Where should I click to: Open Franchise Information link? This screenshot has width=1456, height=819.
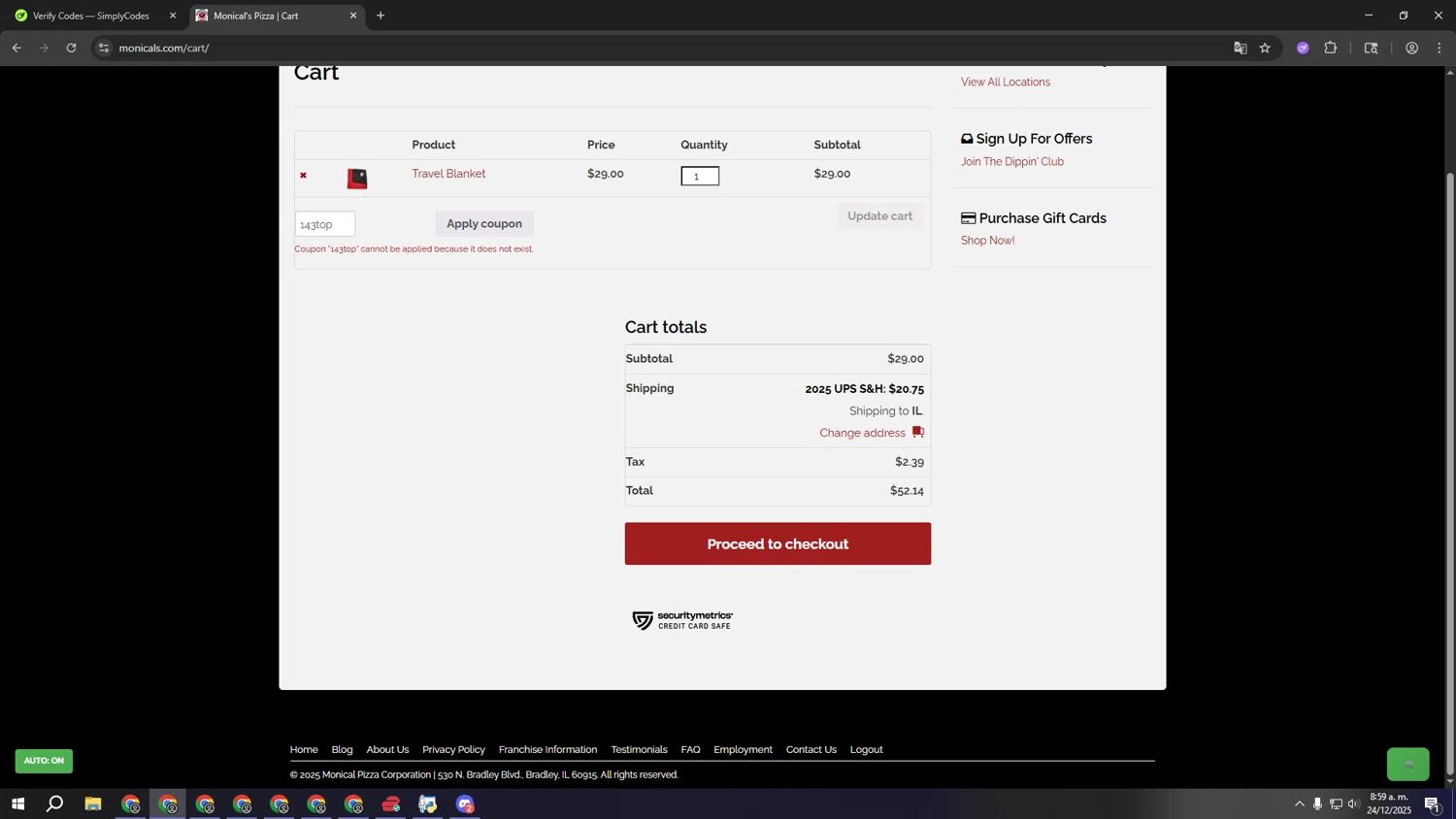[547, 749]
